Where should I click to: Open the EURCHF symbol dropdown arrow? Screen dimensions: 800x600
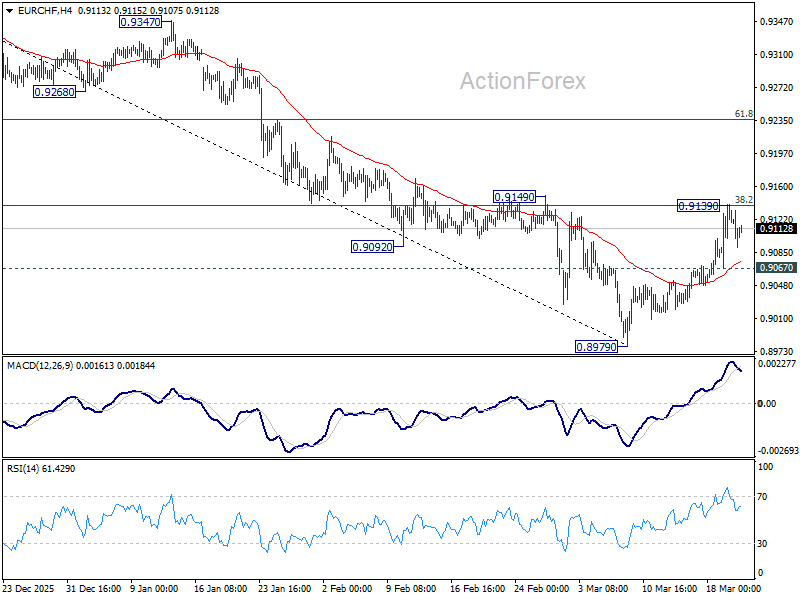coord(8,9)
